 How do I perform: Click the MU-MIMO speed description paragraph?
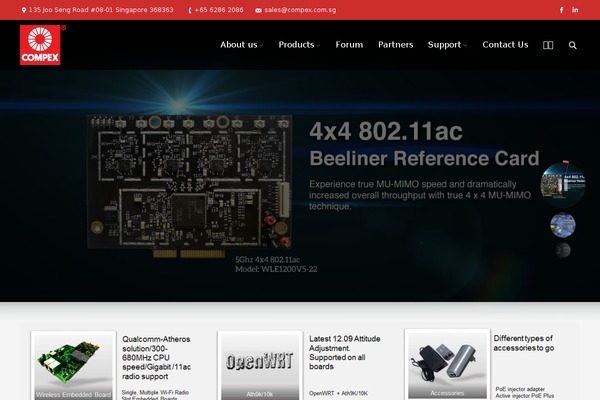(420, 195)
